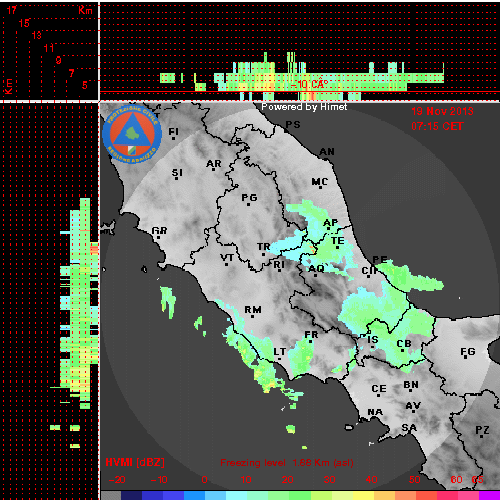This screenshot has width=500, height=500.
Task: Click the Protezione Civile Abruzzo logo
Action: (132, 134)
